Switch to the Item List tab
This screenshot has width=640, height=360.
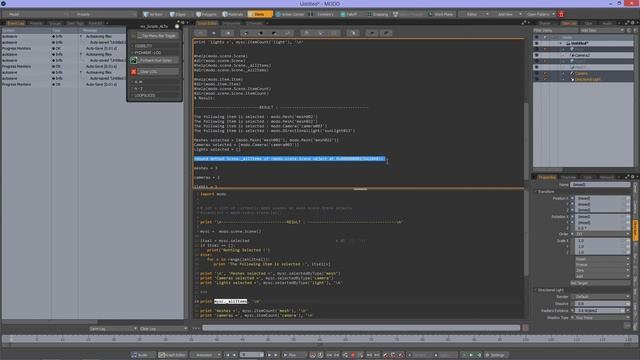tap(569, 23)
